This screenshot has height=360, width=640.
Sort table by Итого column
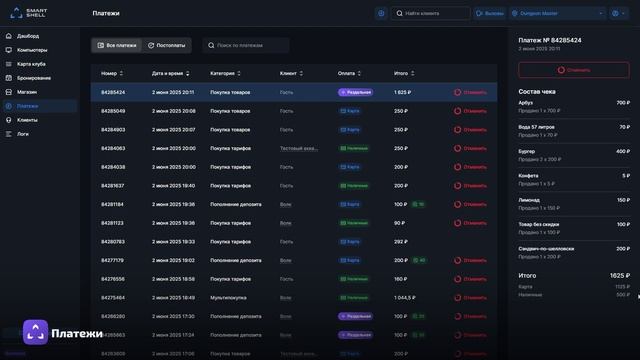coord(404,73)
